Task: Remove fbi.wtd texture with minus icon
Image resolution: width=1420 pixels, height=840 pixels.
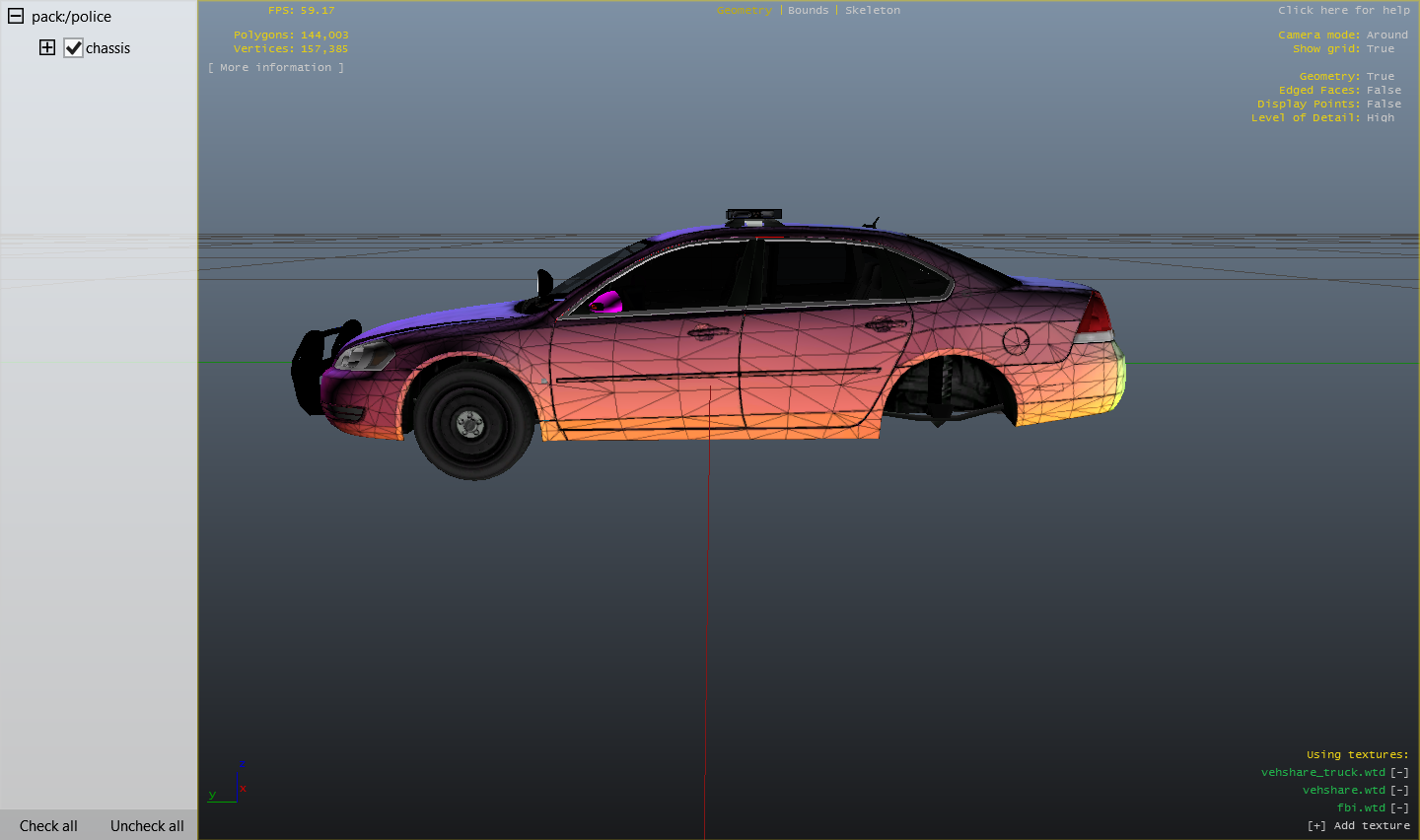Action: [x=1399, y=808]
